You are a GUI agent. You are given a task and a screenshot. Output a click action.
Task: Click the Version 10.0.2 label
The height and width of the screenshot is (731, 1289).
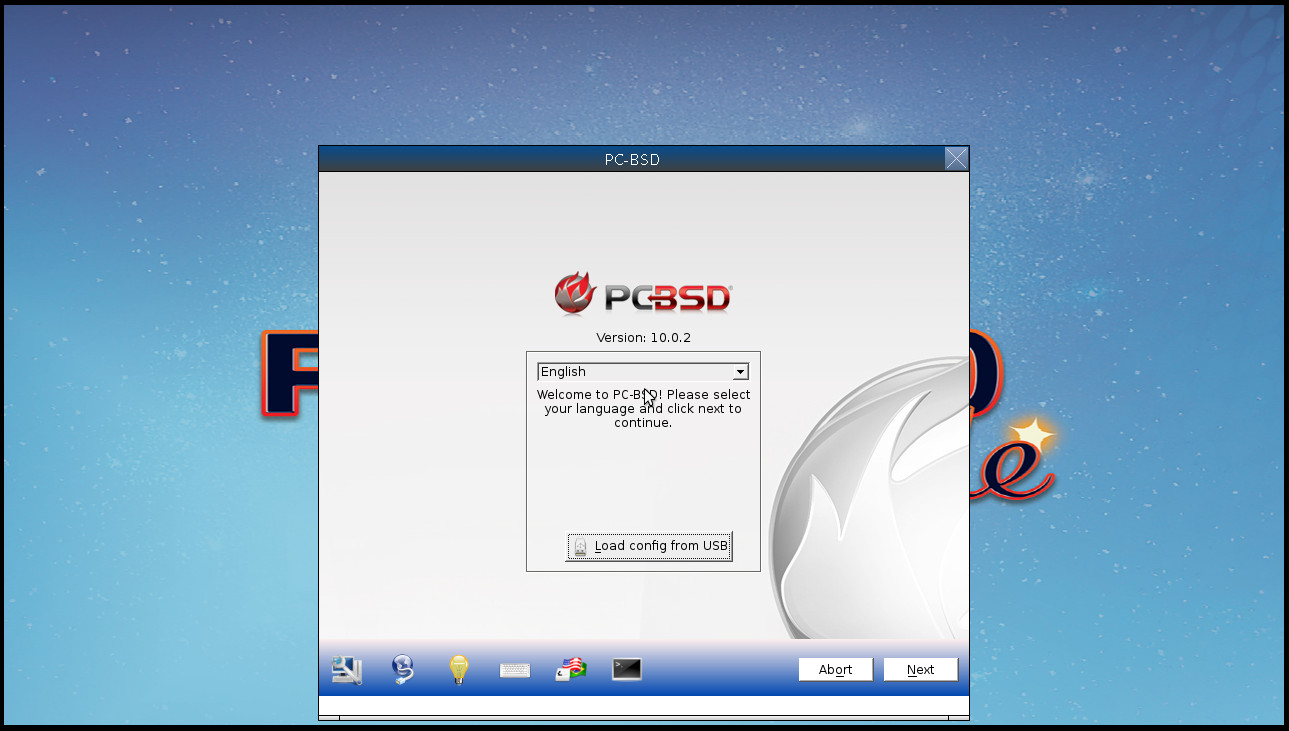(643, 337)
